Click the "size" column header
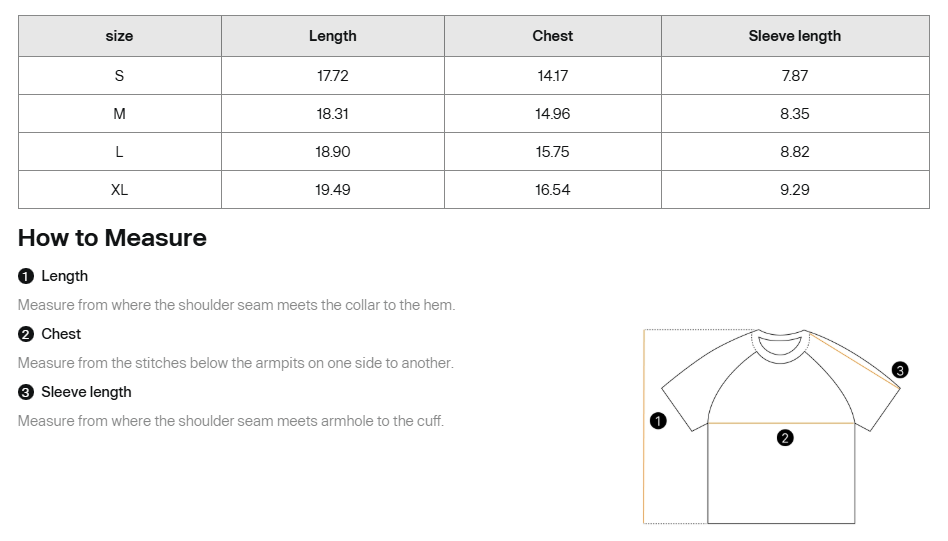Image resolution: width=948 pixels, height=541 pixels. (119, 36)
